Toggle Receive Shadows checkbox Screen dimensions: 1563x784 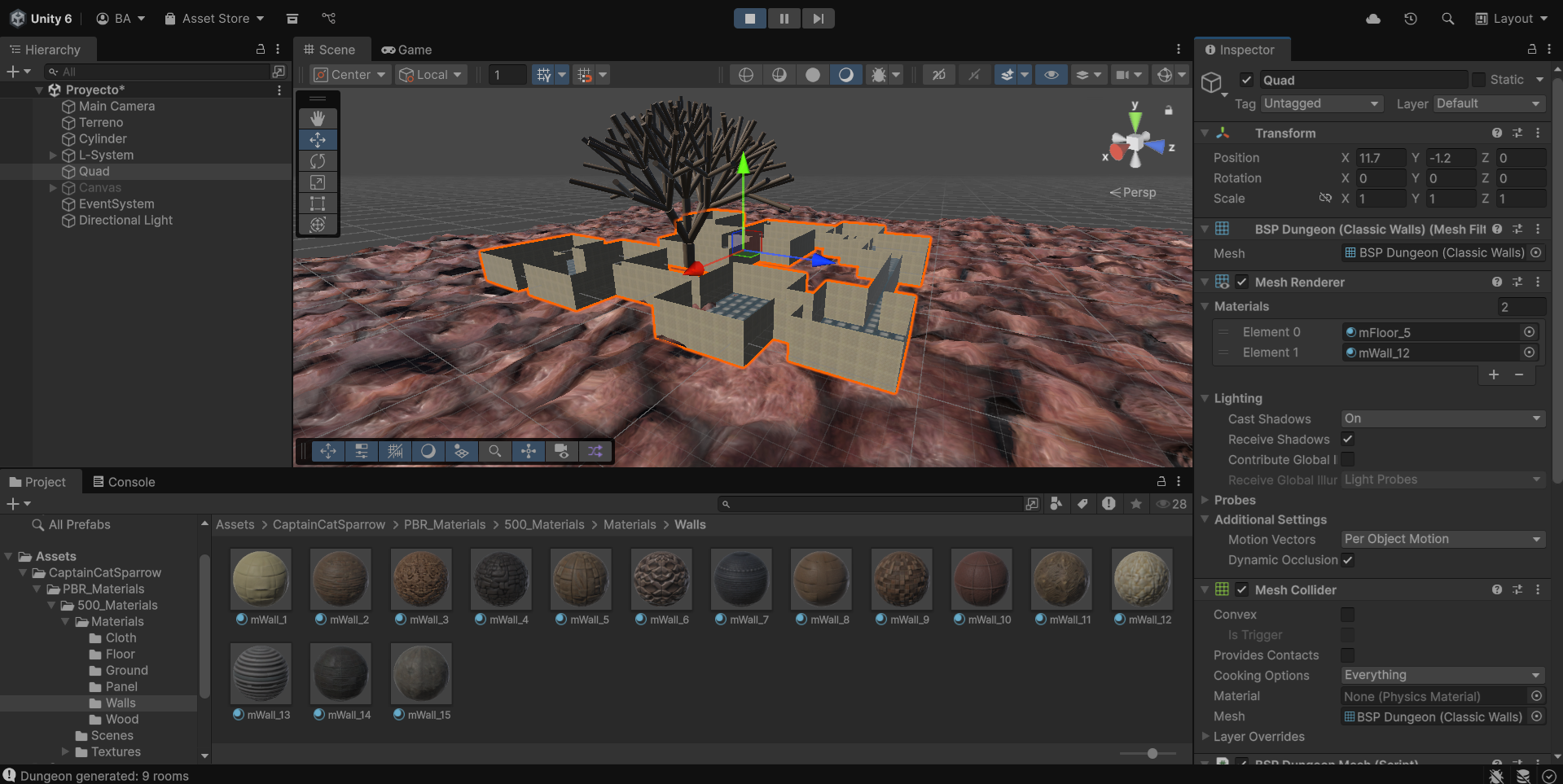click(x=1348, y=439)
